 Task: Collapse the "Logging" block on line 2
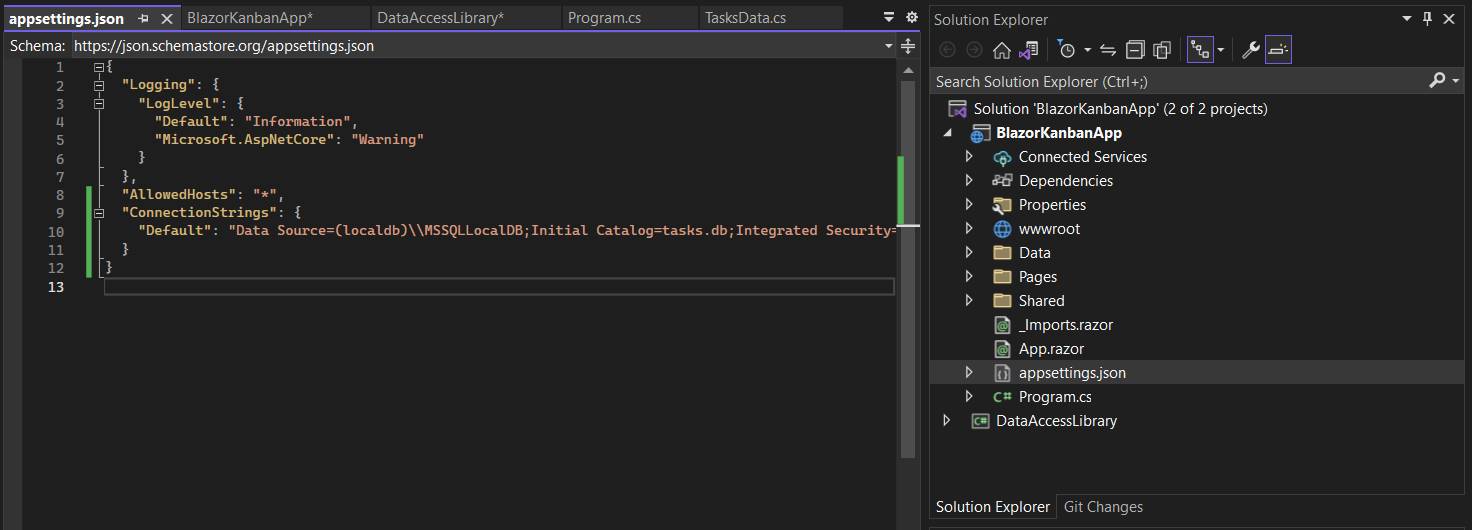99,85
